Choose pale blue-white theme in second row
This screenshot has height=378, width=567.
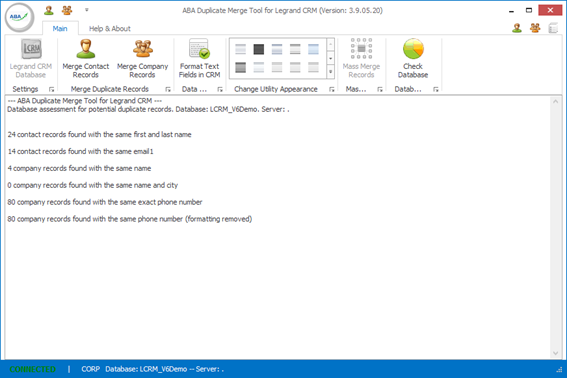click(x=259, y=67)
